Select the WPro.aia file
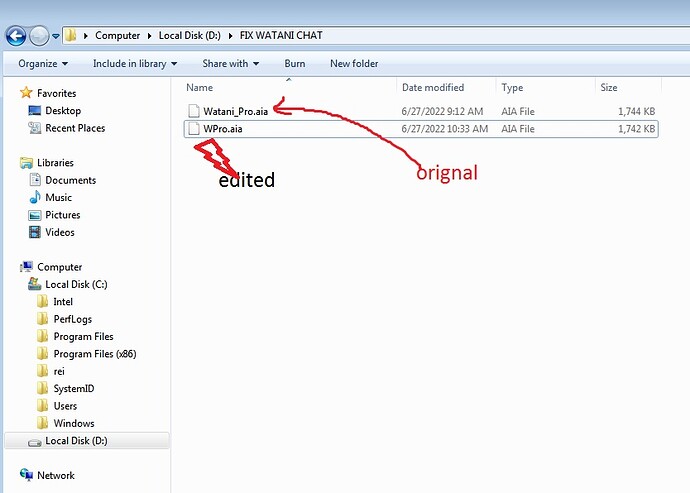 pos(421,129)
